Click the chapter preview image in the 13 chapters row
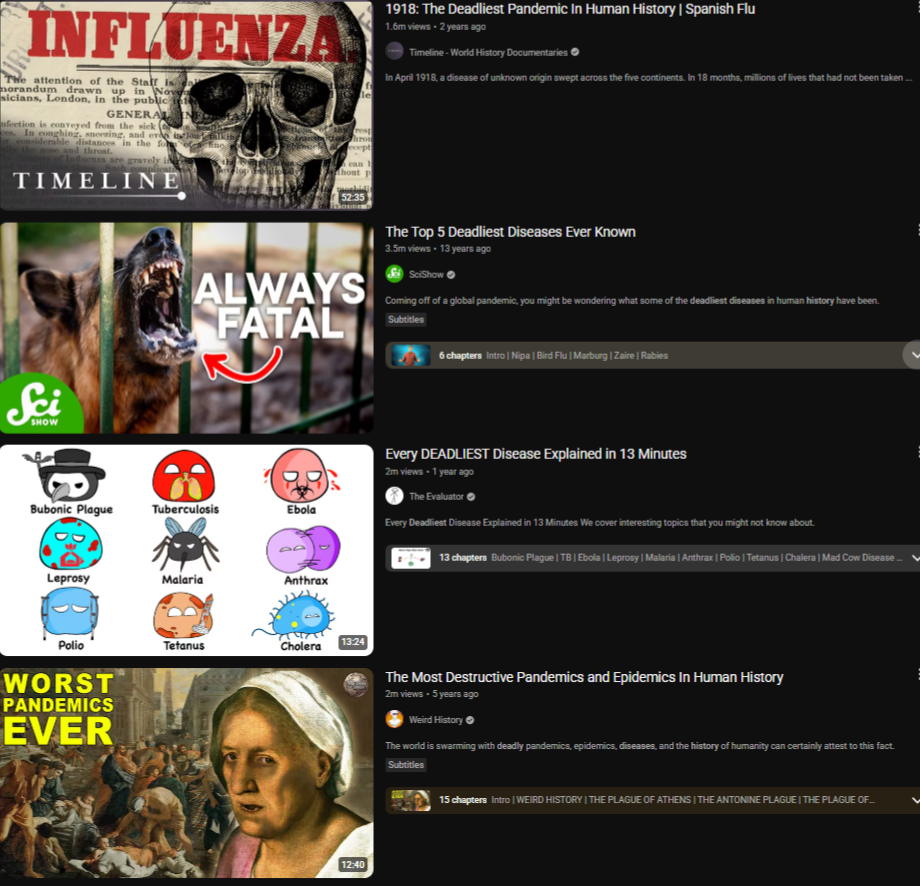920x886 pixels. (x=411, y=558)
